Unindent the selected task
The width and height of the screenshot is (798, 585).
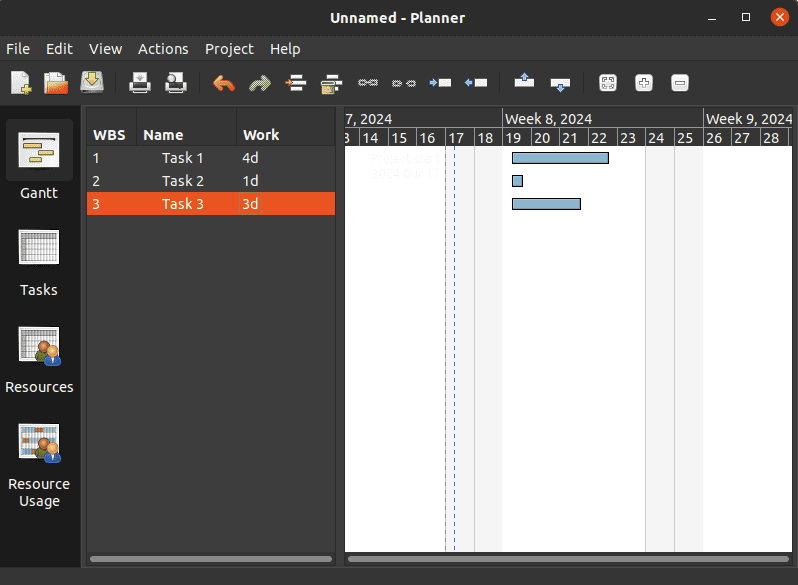click(476, 82)
